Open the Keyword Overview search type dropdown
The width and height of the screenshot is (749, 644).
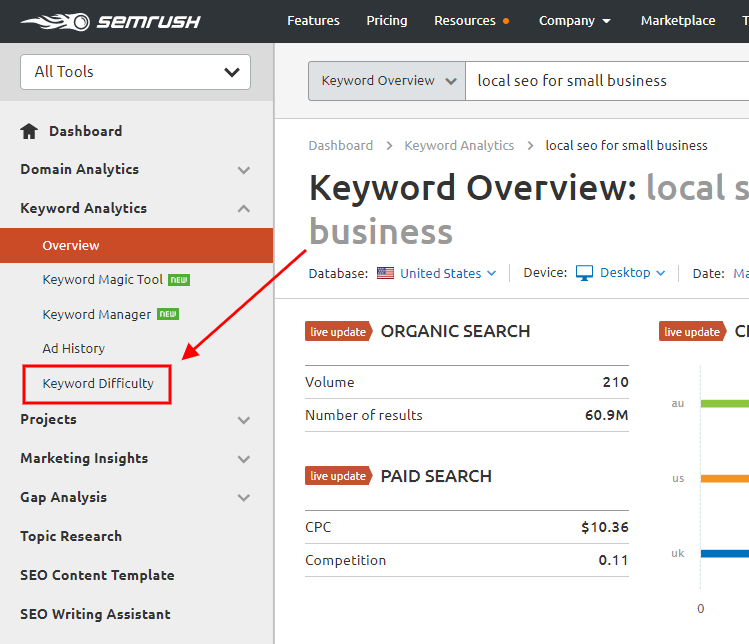pyautogui.click(x=387, y=81)
